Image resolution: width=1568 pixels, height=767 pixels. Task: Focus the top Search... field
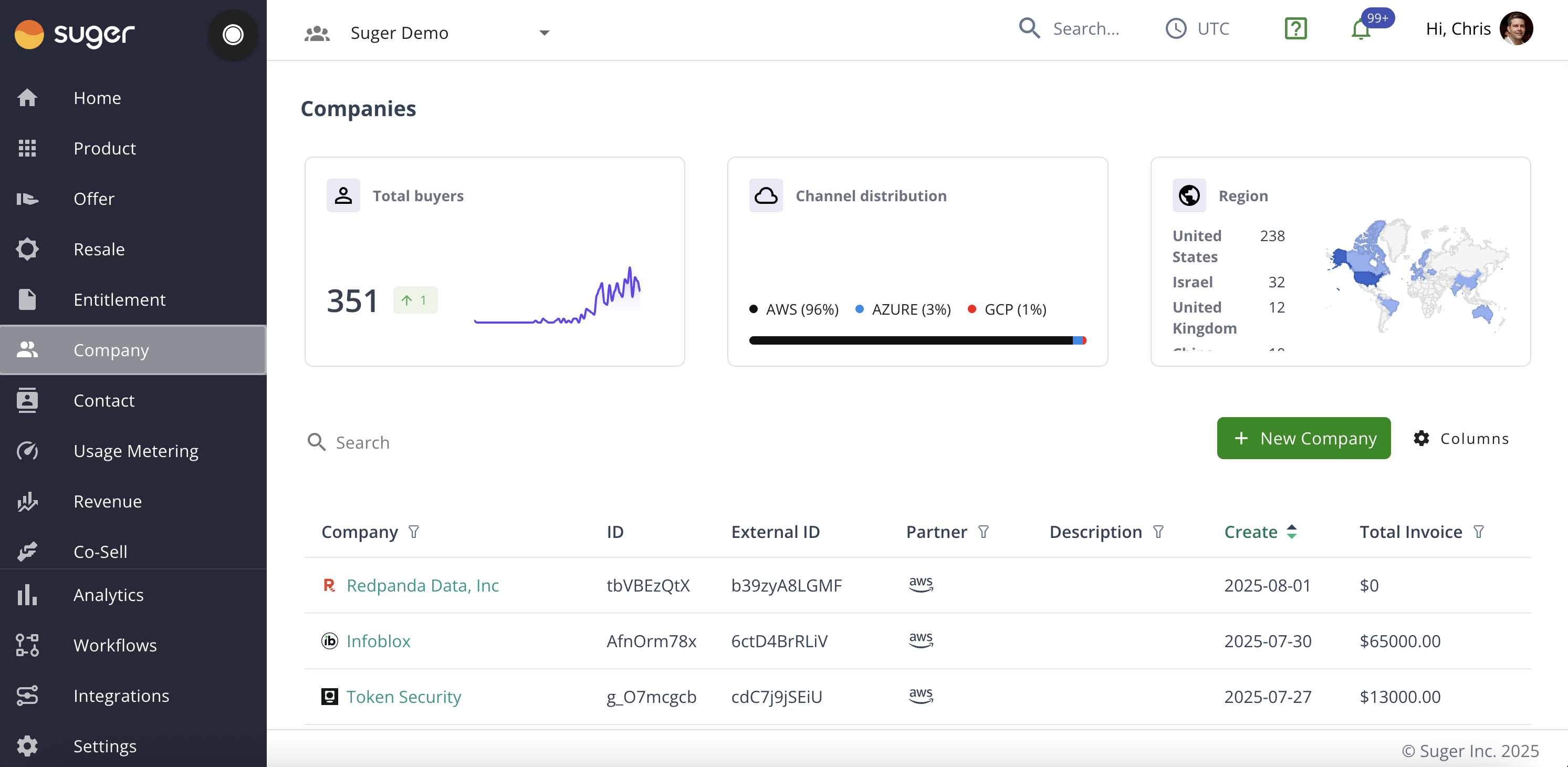tap(1086, 28)
